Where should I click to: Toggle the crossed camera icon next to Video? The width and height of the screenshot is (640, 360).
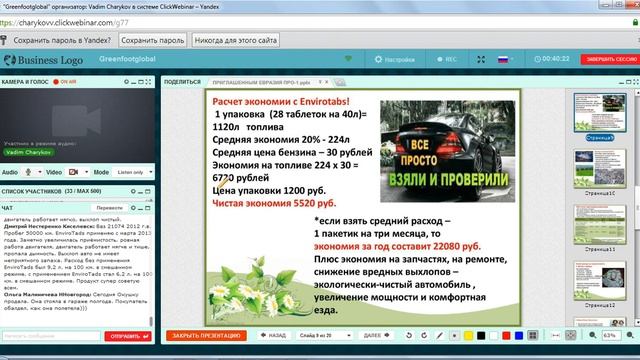[x=73, y=172]
